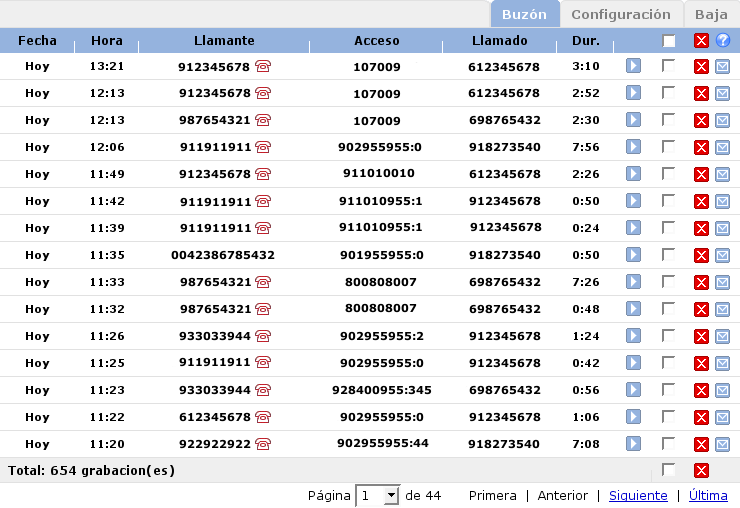Screen dimensions: 740x508
Task: Play the 12:06 recording lasting 7:56
Action: (x=633, y=147)
